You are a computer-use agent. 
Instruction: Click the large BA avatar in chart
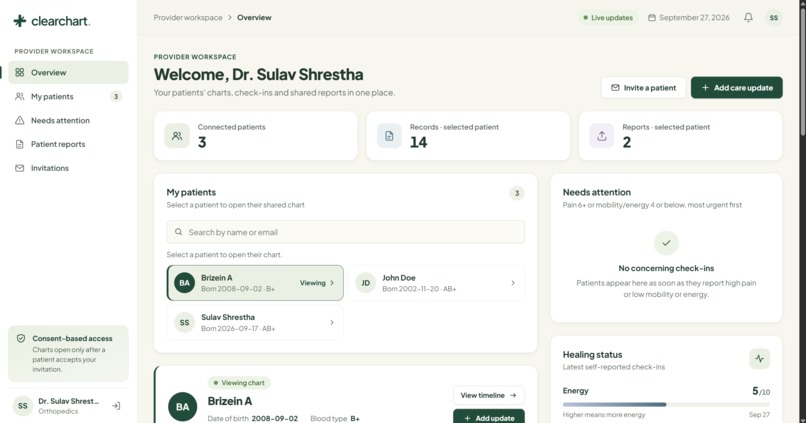(x=182, y=407)
